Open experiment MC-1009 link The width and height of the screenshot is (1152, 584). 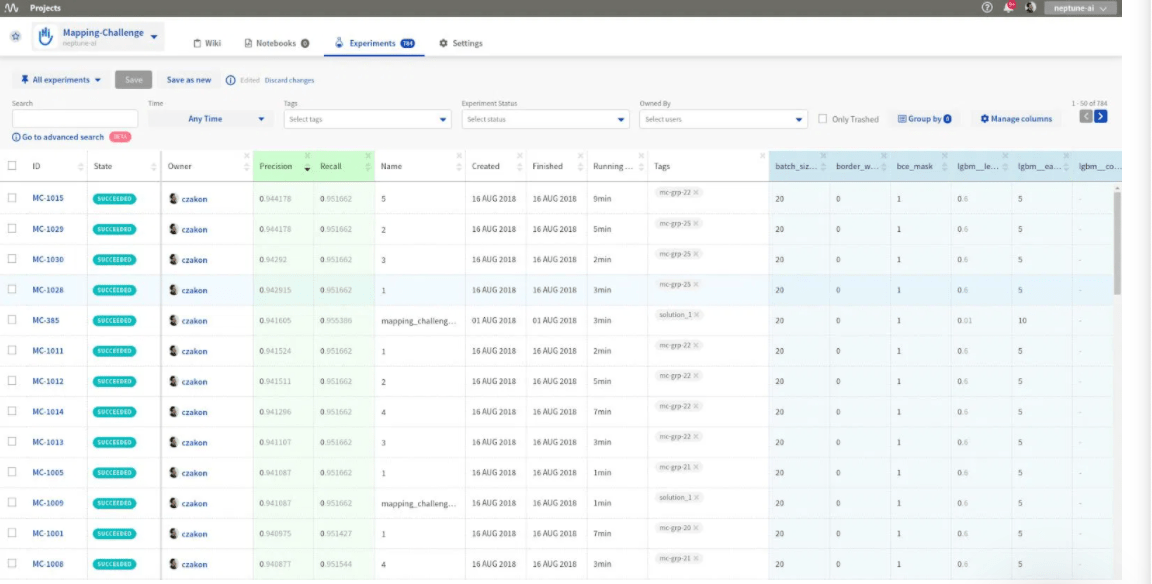(48, 503)
